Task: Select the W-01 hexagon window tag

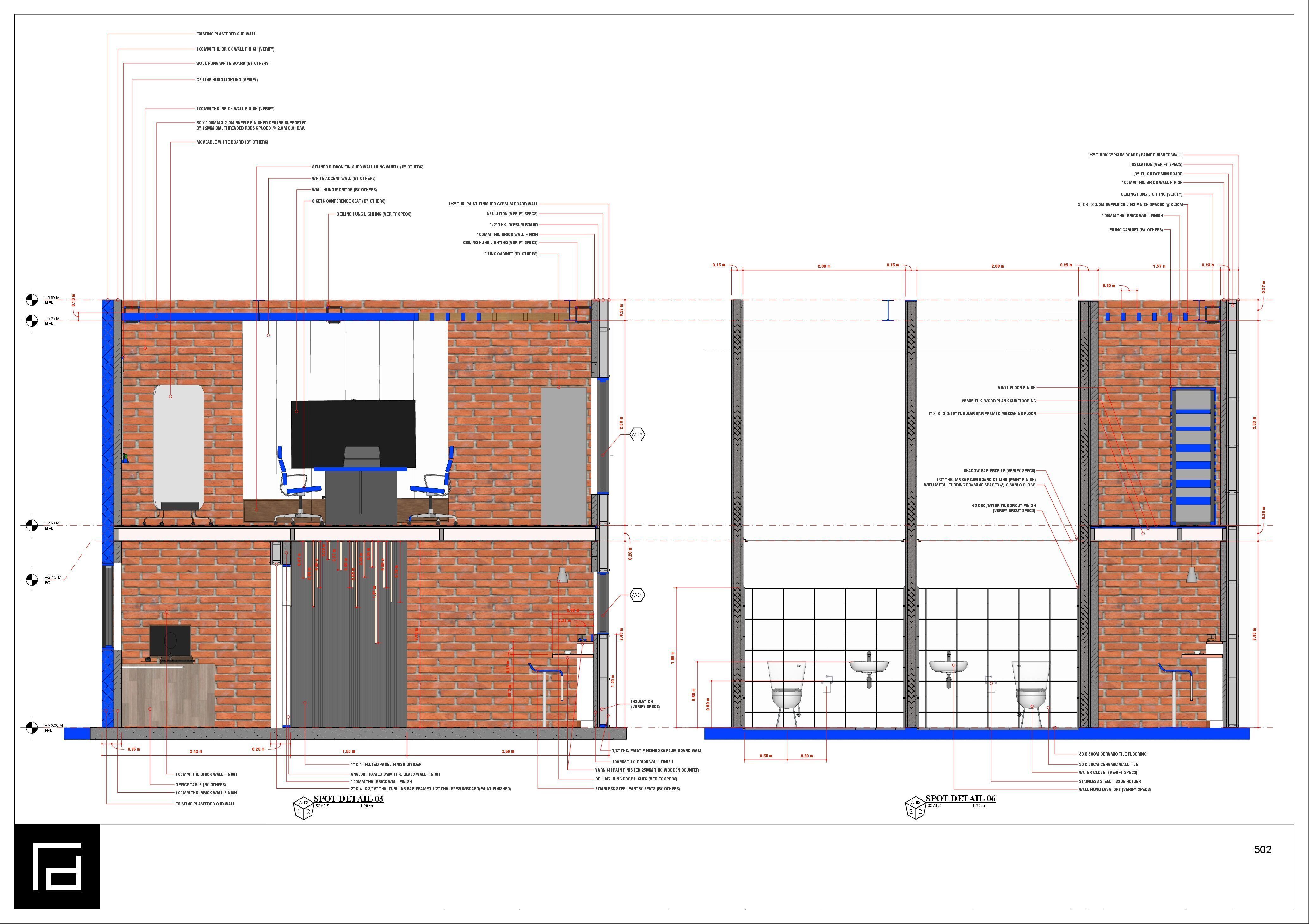Action: (x=637, y=595)
